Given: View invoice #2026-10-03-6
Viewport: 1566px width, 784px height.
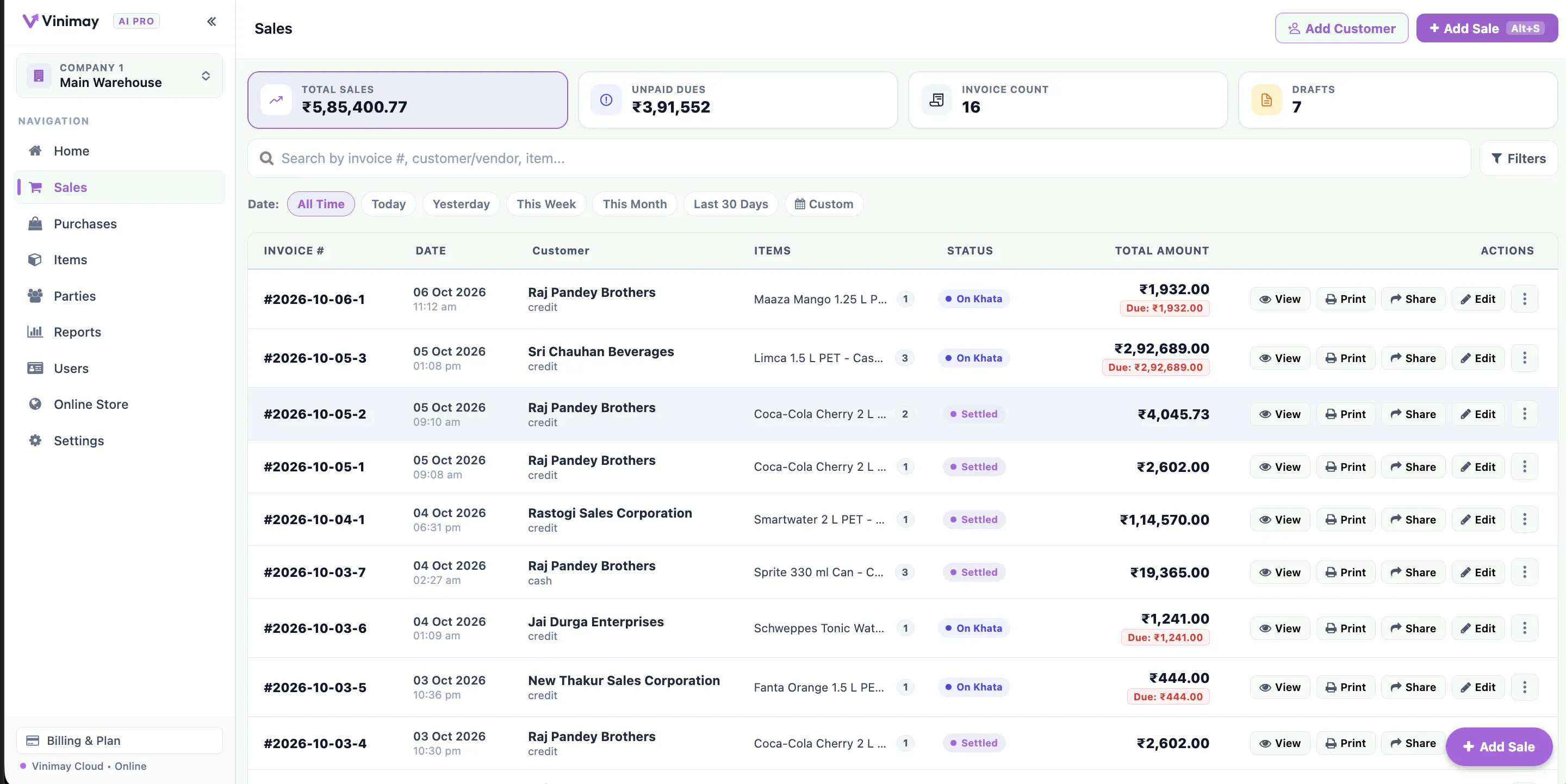Looking at the screenshot, I should (x=1279, y=629).
